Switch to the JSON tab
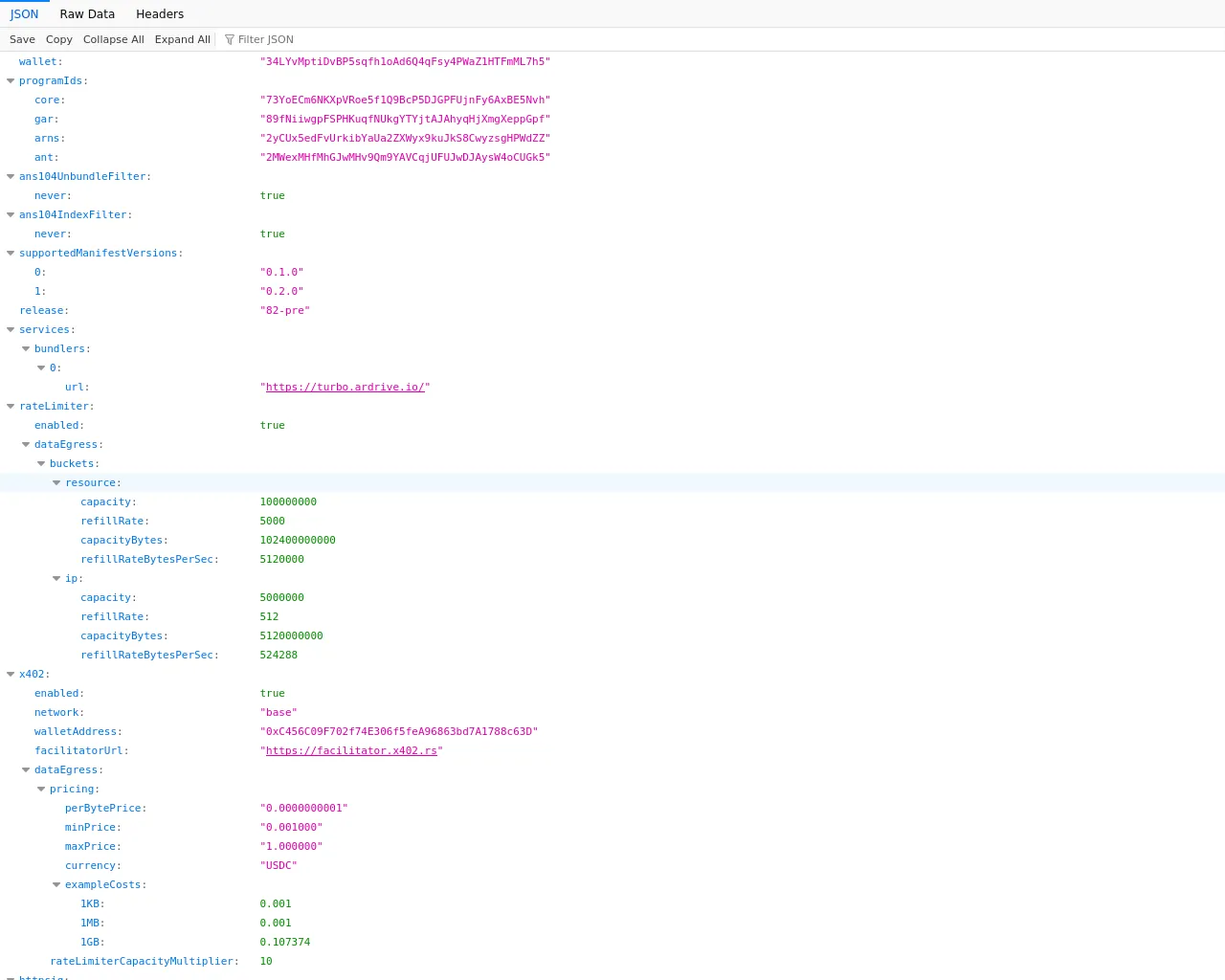This screenshot has width=1225, height=980. pos(24,13)
